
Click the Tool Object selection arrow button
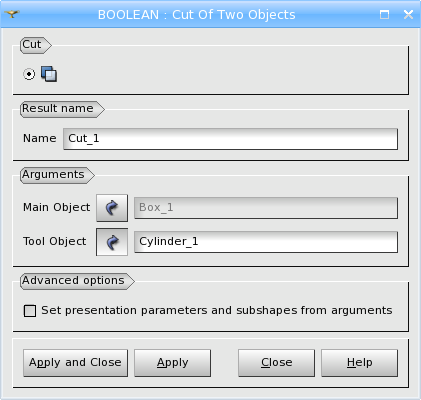[112, 242]
